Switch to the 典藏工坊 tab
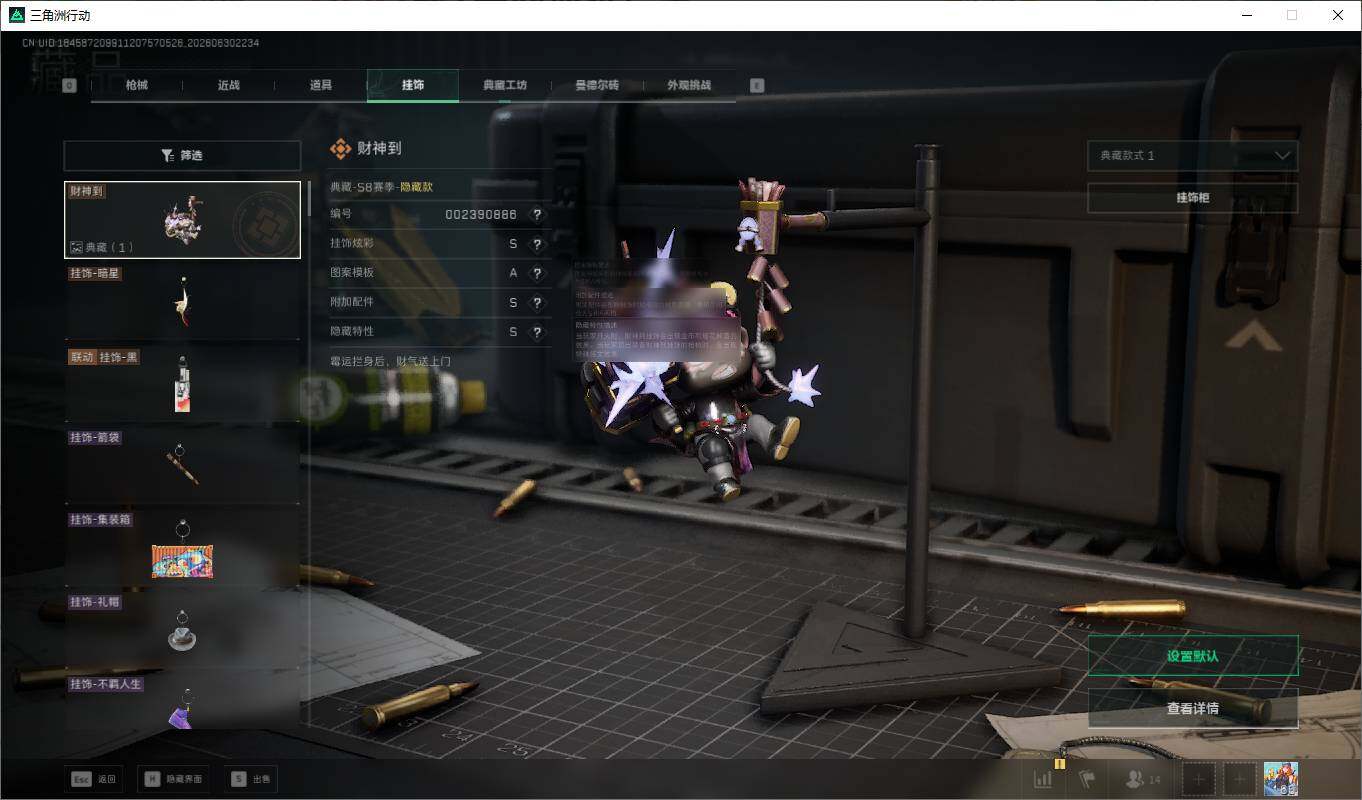 505,85
